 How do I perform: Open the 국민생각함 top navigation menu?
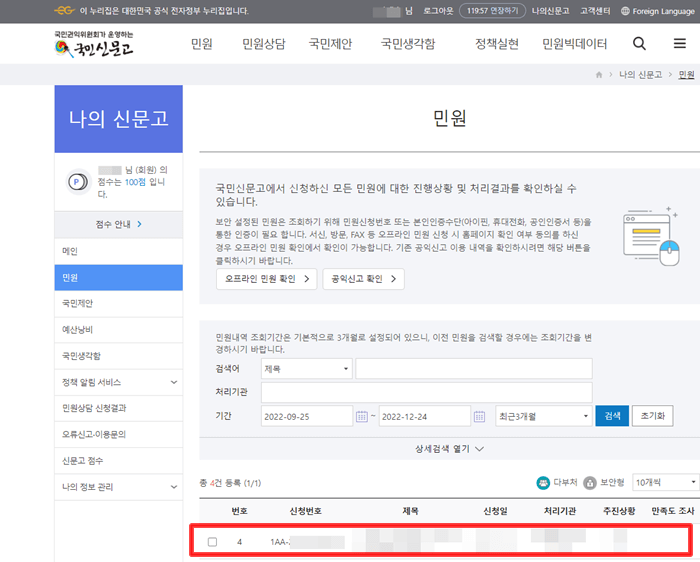click(x=408, y=44)
